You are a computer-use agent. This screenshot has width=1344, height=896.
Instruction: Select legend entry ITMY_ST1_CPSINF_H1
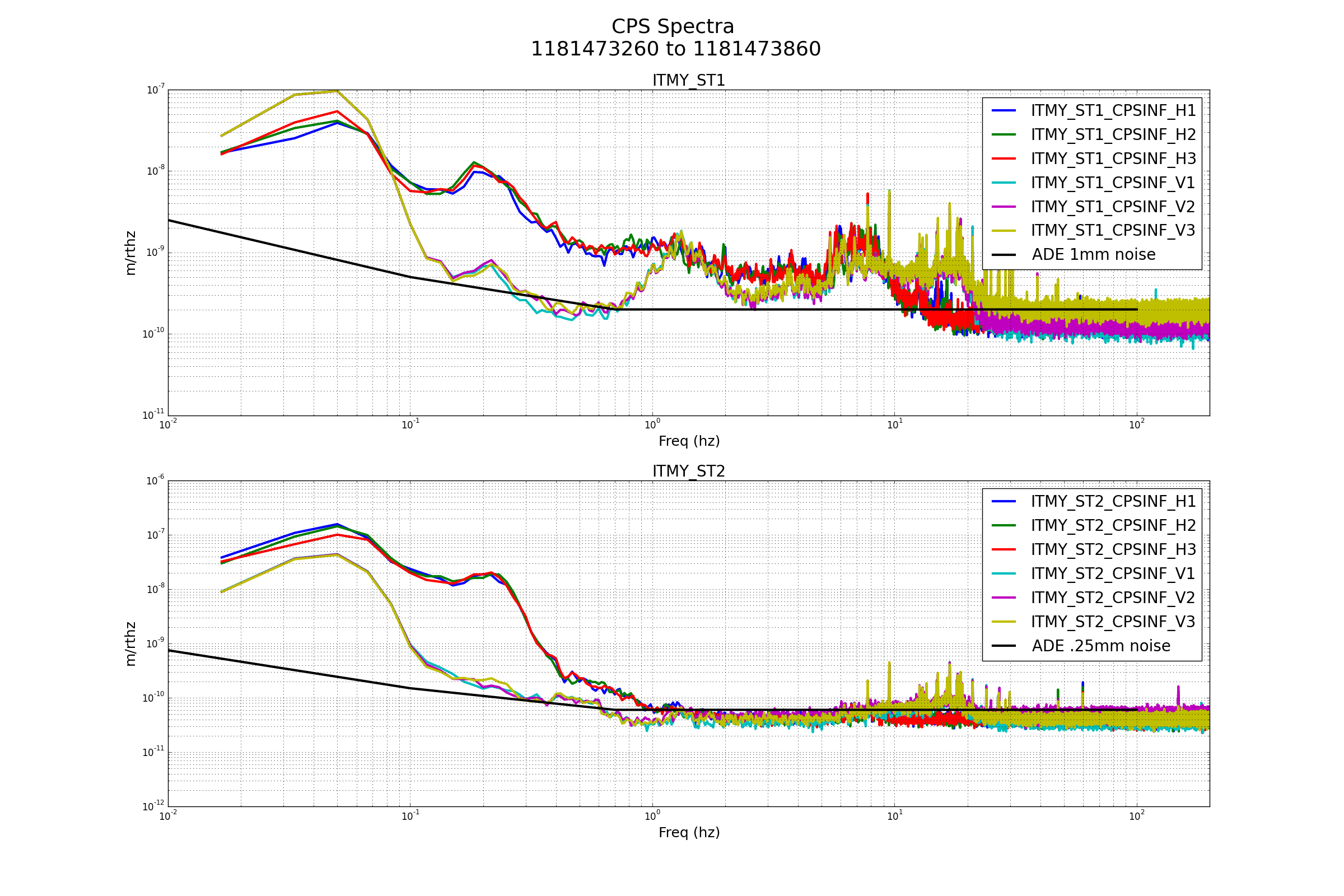pyautogui.click(x=1093, y=110)
